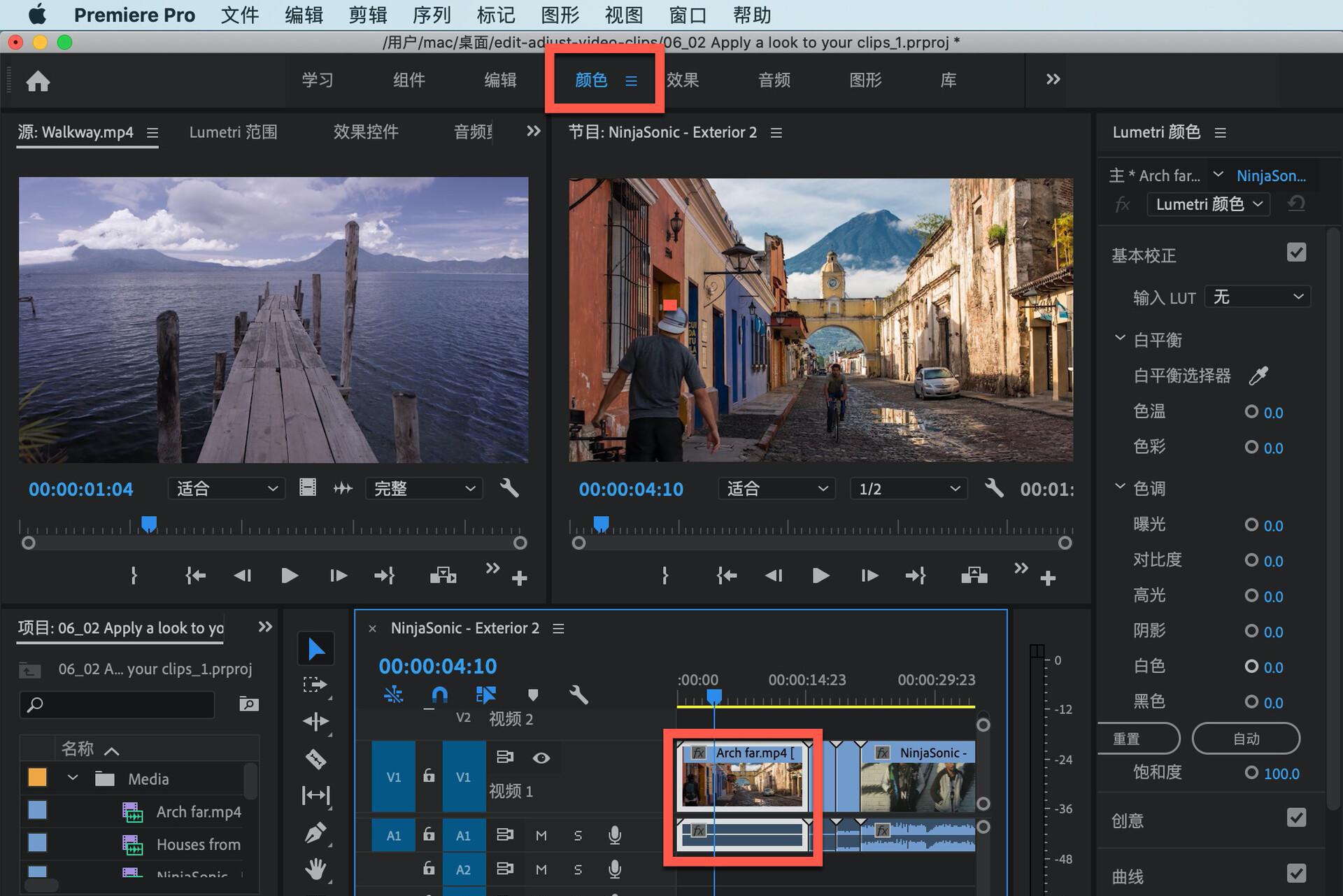This screenshot has height=896, width=1343.
Task: Adjust the 色温 slider handle
Action: tap(1251, 412)
